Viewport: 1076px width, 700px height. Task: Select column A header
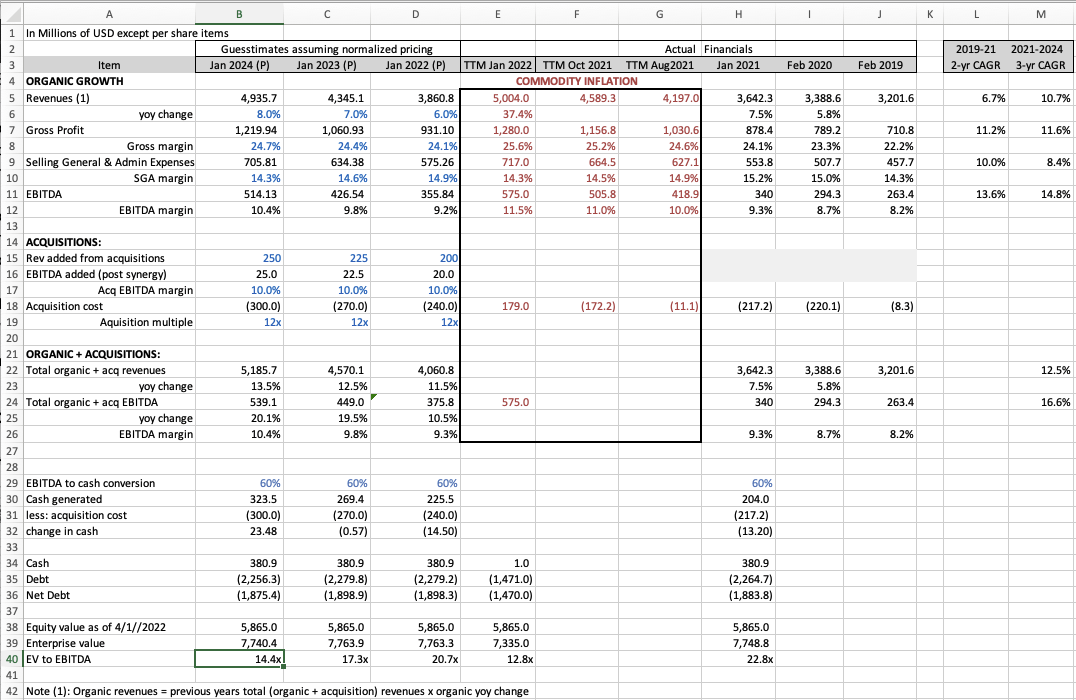point(109,14)
